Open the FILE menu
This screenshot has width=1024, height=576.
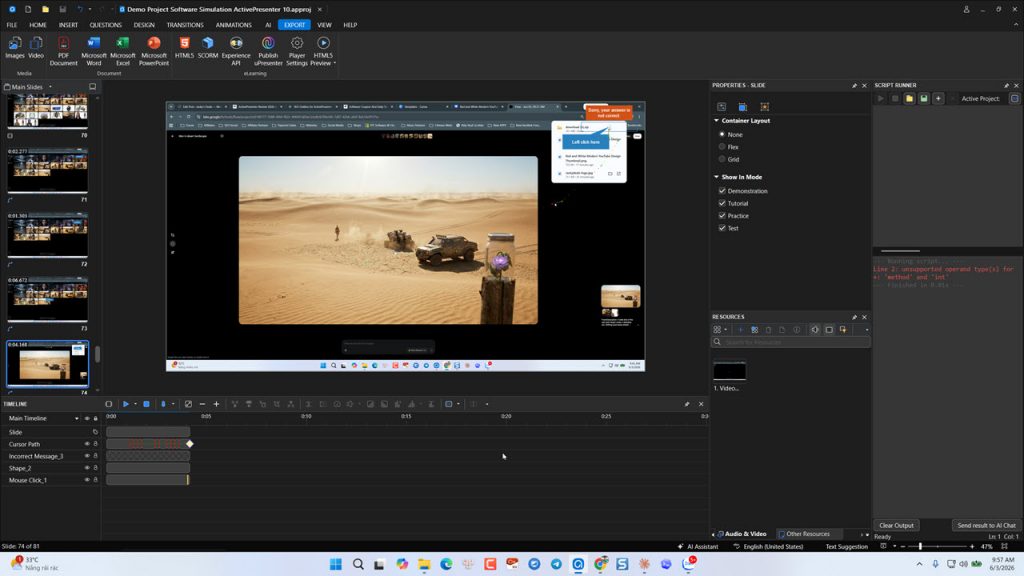(x=12, y=25)
